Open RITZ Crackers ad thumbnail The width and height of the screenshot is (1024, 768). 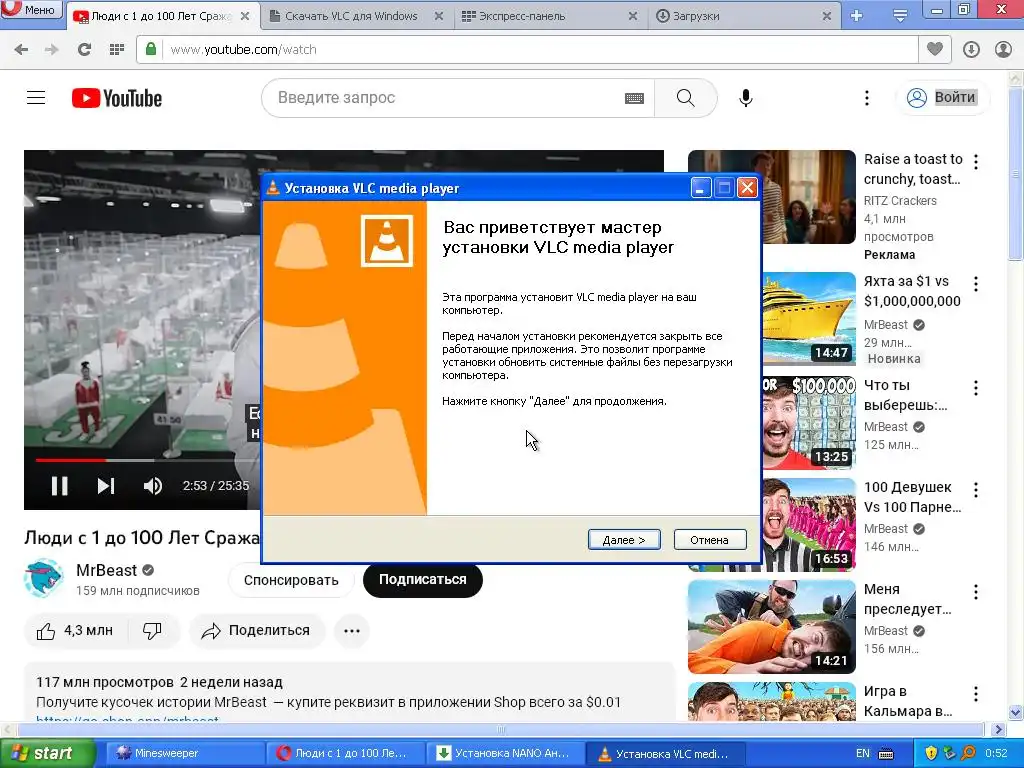click(x=808, y=197)
